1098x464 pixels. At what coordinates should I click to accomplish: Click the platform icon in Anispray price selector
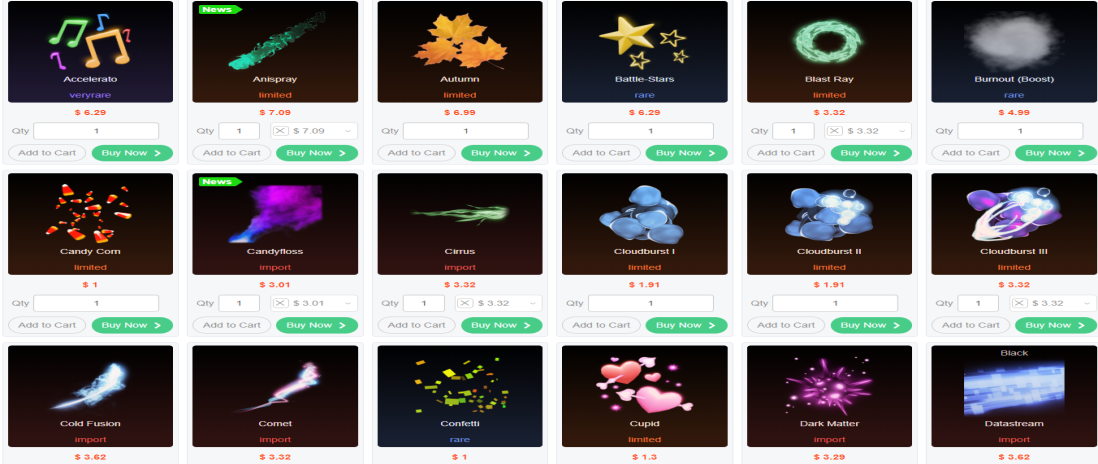point(281,131)
